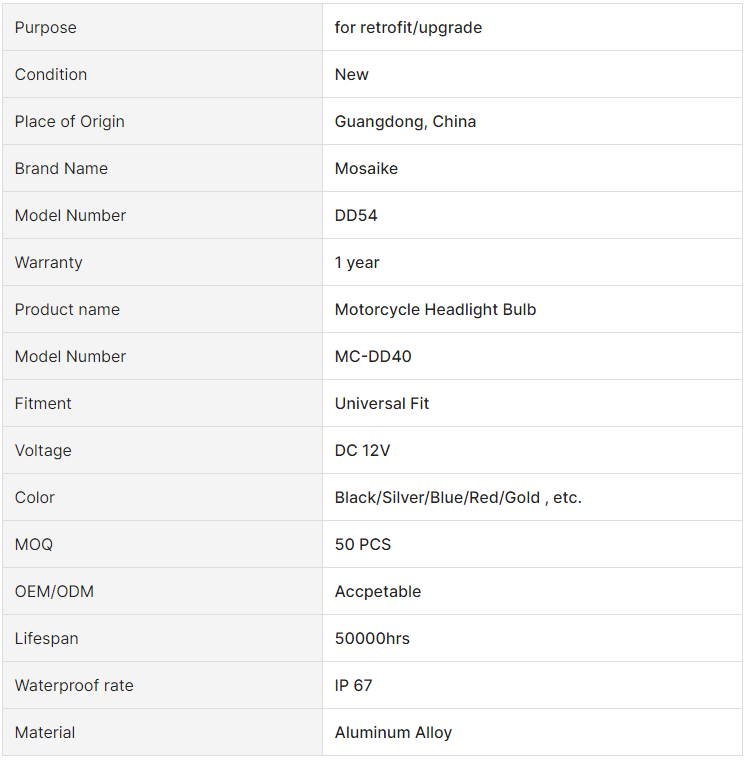Click the 'IP 67' waterproof rate value

click(x=353, y=685)
